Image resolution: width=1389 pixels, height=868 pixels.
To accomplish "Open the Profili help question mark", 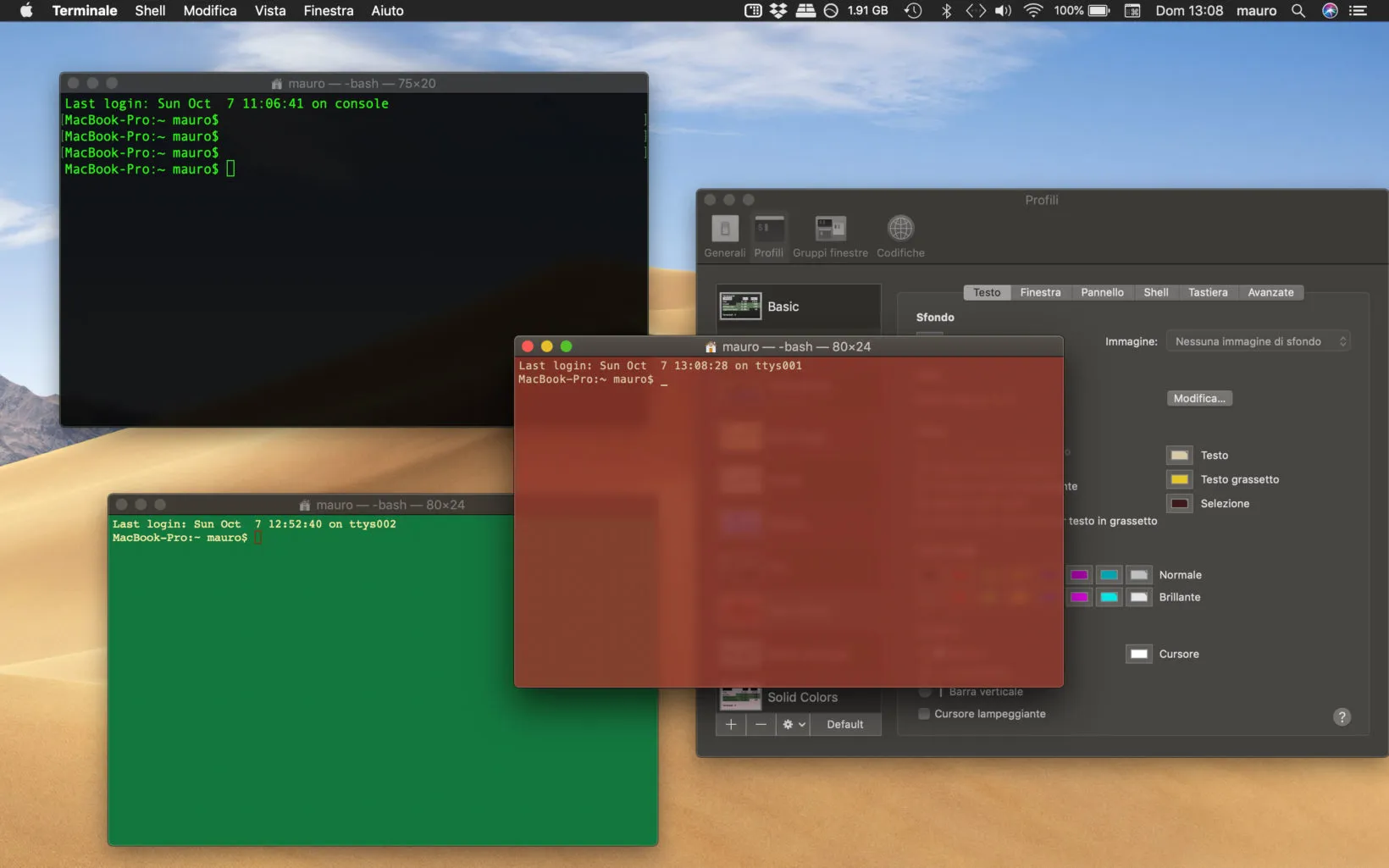I will tap(1342, 717).
